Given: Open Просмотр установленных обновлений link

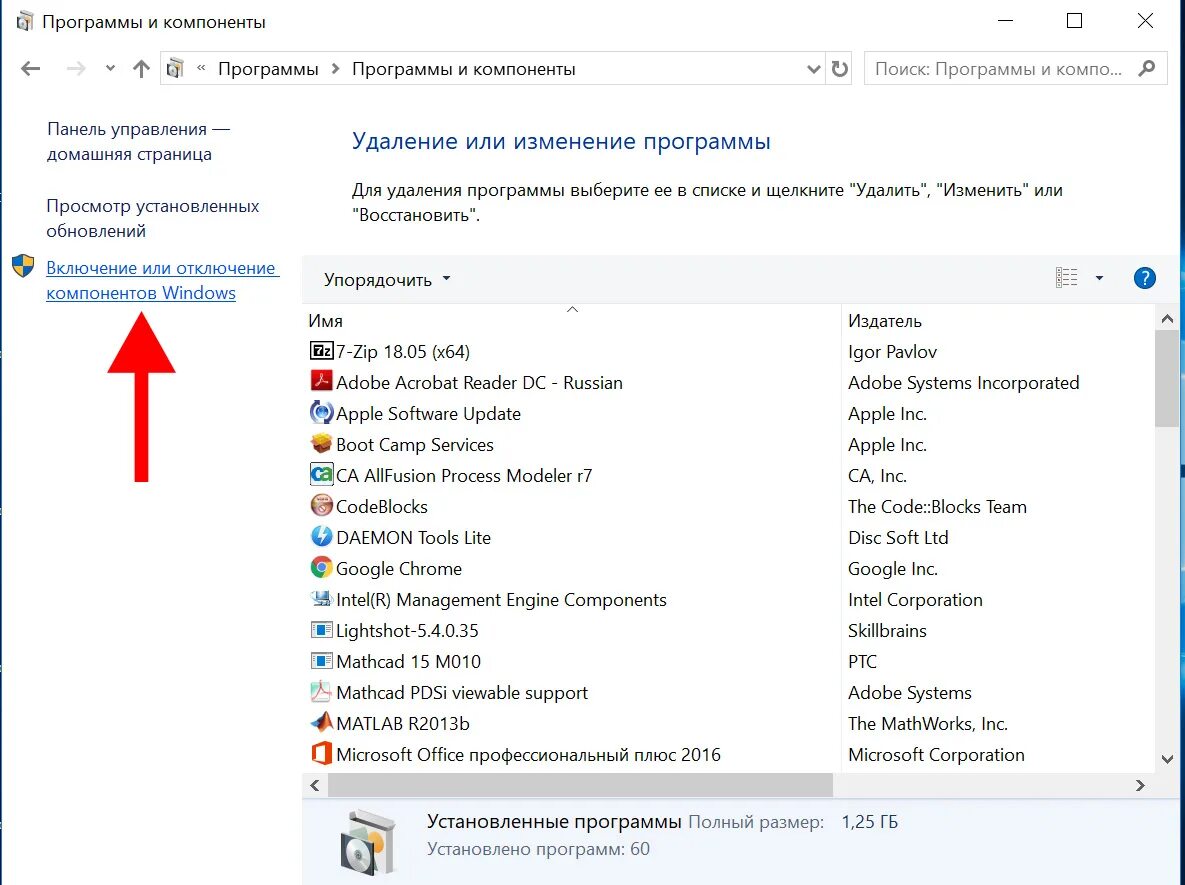Looking at the screenshot, I should (x=153, y=218).
